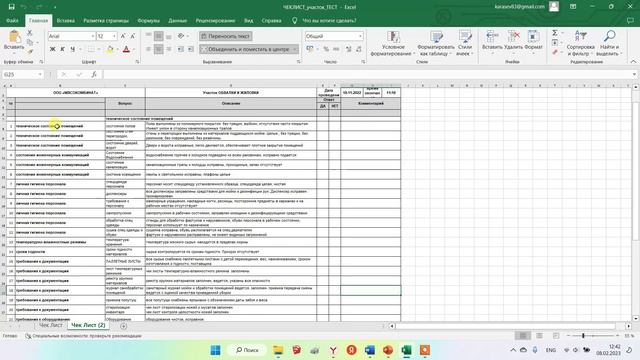The image size is (640, 360).
Task: Collapse the ribbon with the chevron
Action: point(633,62)
